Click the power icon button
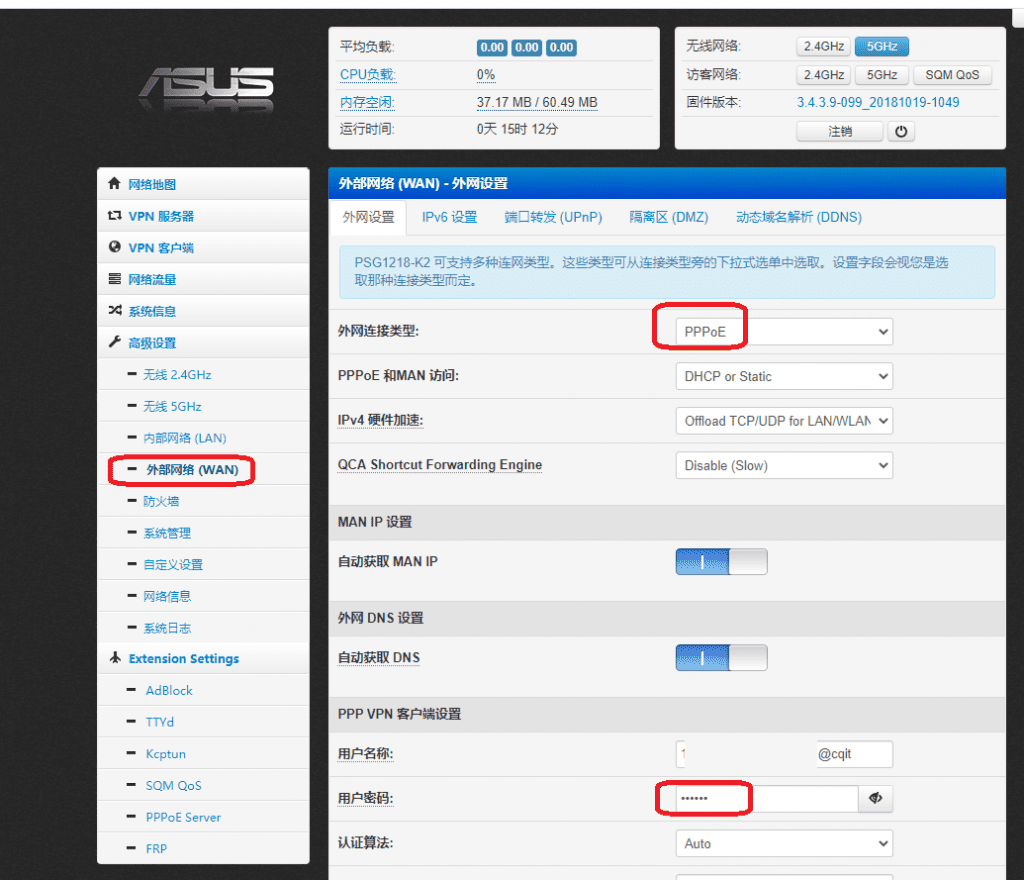 [x=901, y=131]
